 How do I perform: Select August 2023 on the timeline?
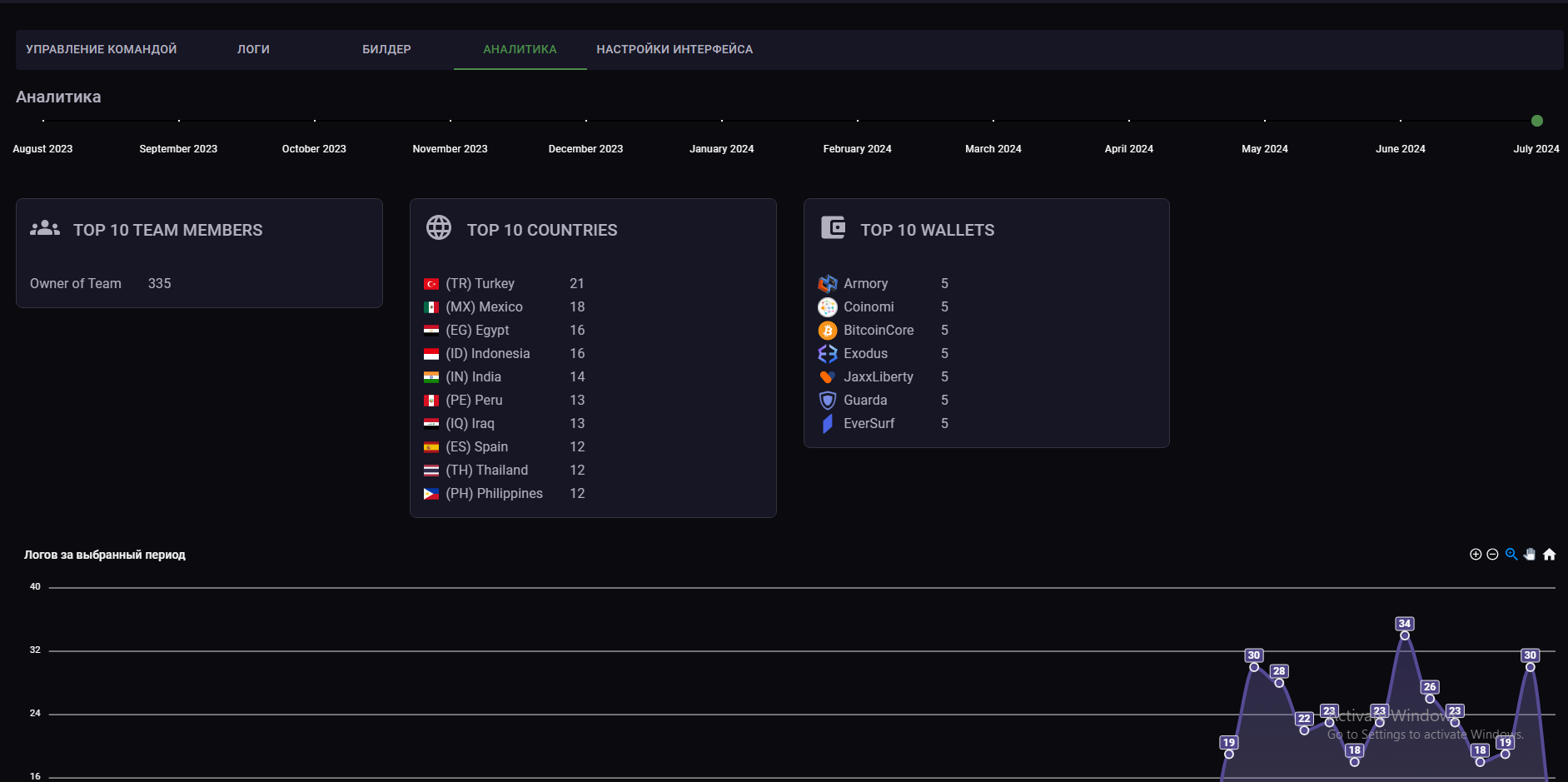click(x=42, y=149)
